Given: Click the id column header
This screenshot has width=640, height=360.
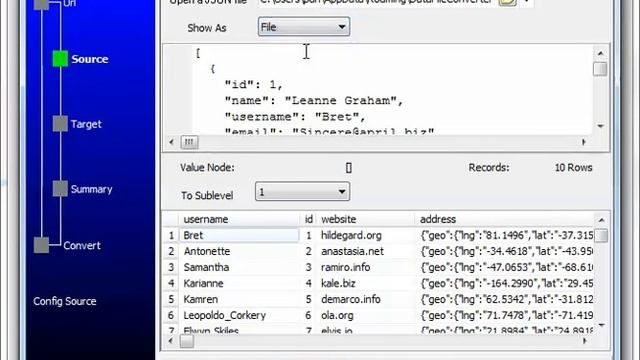Looking at the screenshot, I should tap(308, 219).
